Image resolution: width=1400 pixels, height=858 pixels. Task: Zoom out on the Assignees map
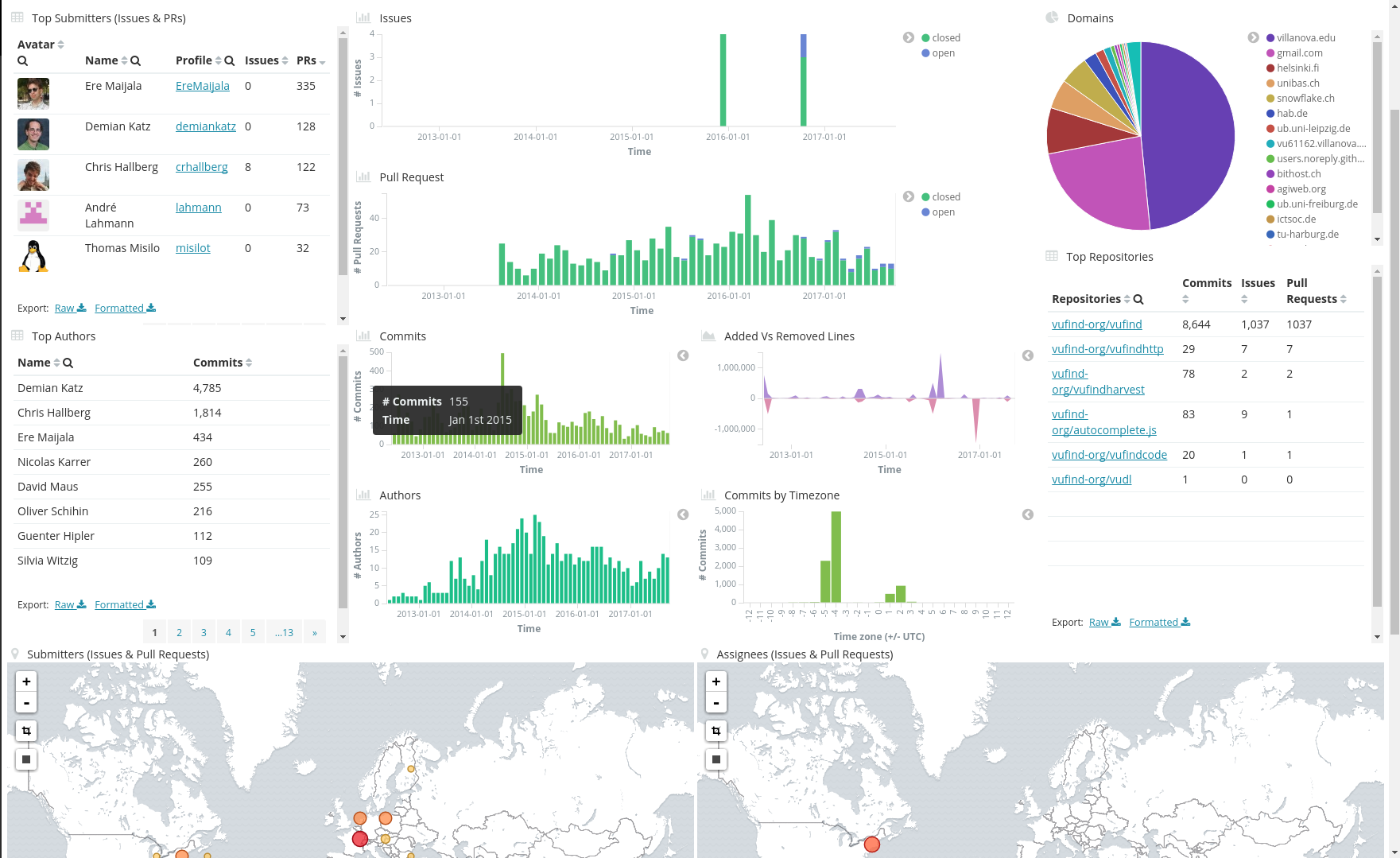click(x=716, y=703)
